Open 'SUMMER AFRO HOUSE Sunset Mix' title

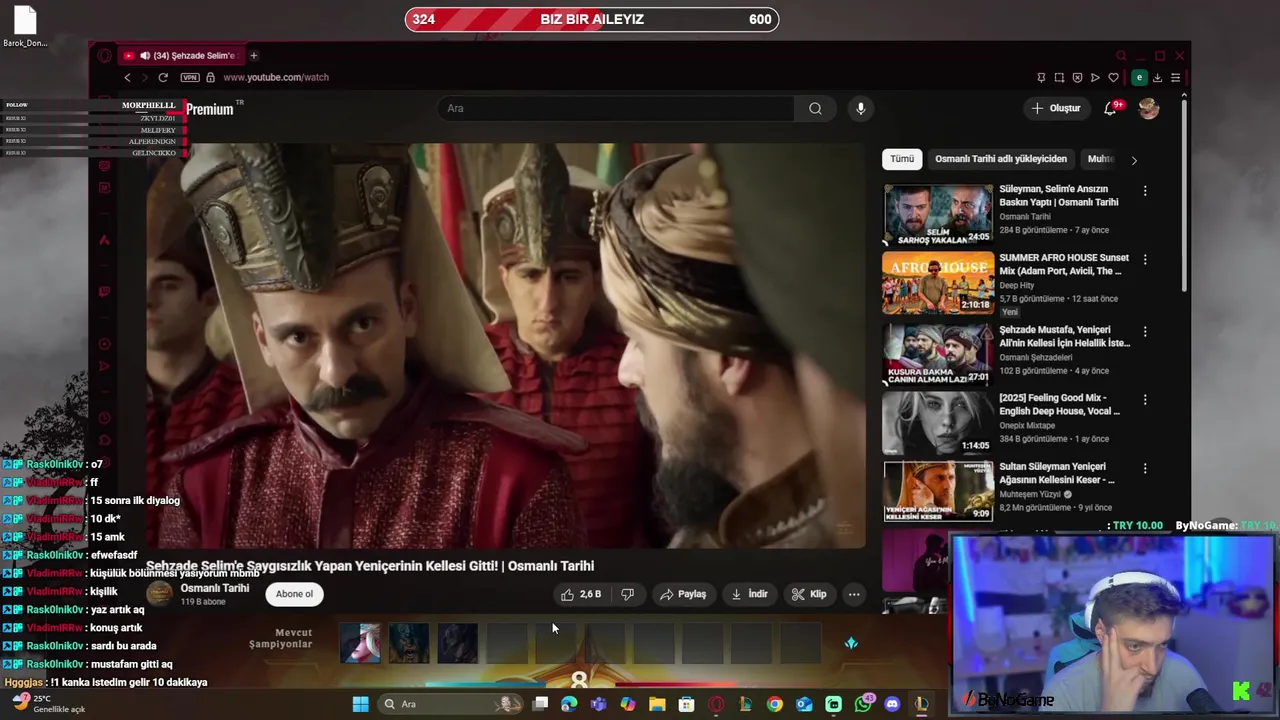(x=1064, y=264)
